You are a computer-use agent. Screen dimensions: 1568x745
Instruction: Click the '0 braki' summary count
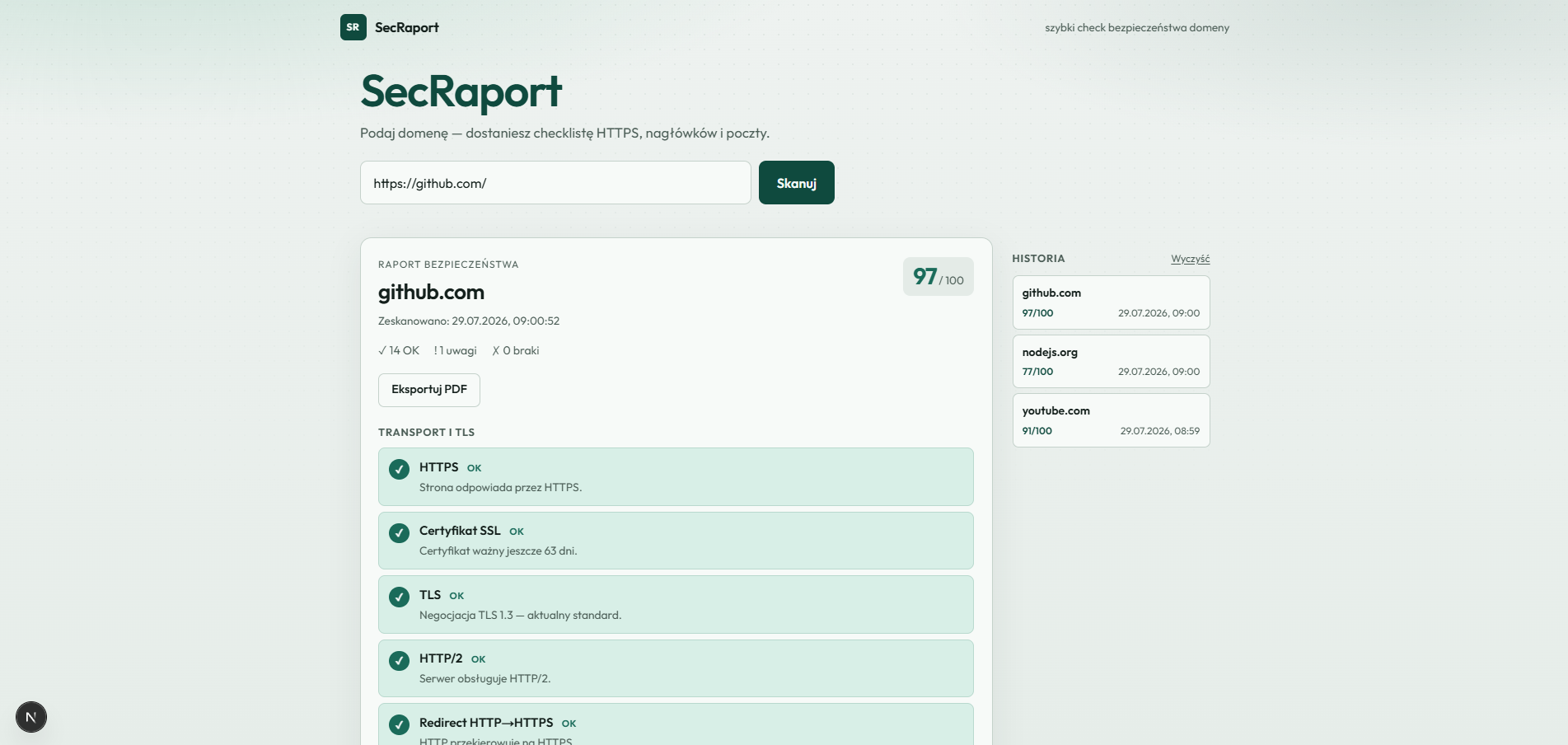pos(516,350)
